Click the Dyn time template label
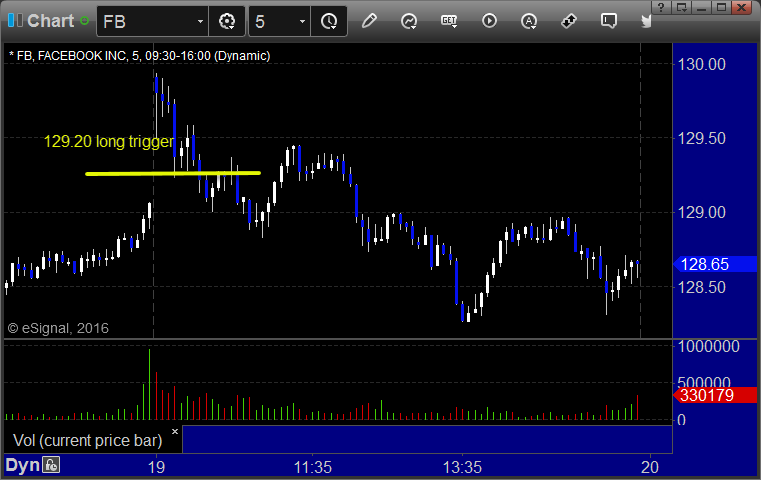The width and height of the screenshot is (761, 480). click(x=23, y=465)
